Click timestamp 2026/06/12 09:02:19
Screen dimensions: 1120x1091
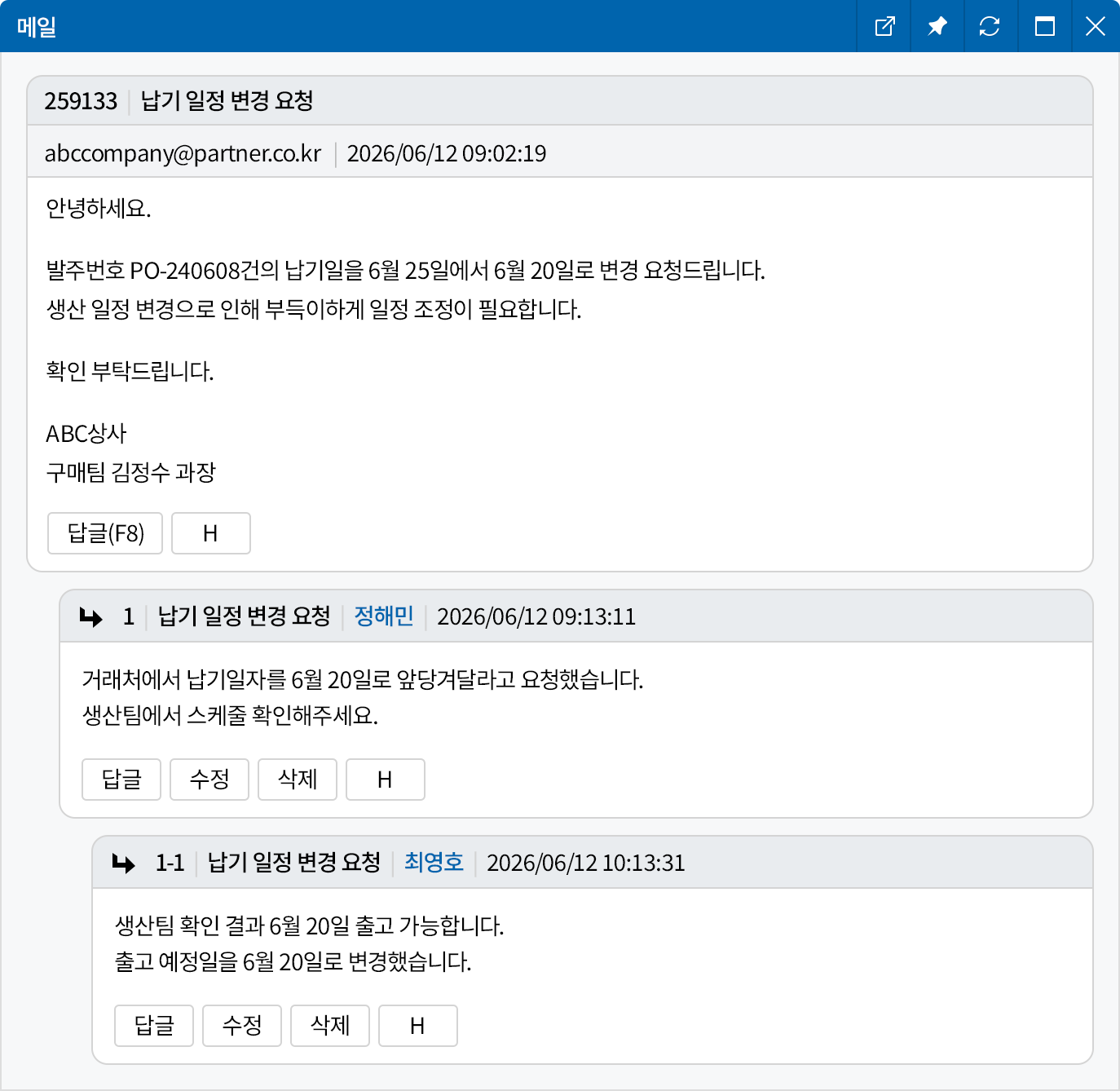[x=447, y=153]
